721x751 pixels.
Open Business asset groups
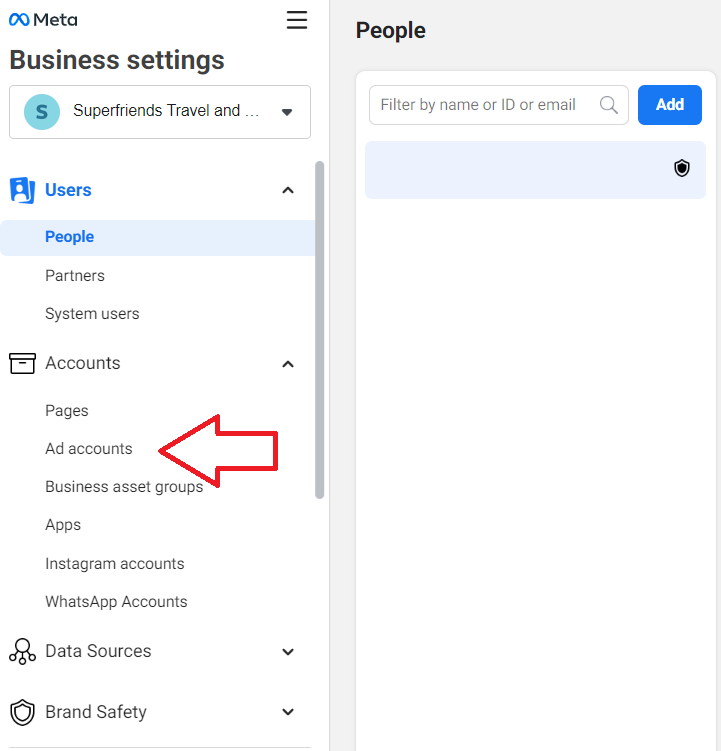[124, 487]
